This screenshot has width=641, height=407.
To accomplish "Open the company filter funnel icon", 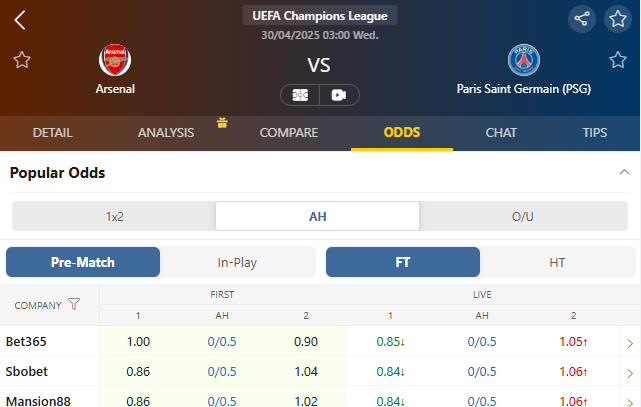I will (74, 304).
